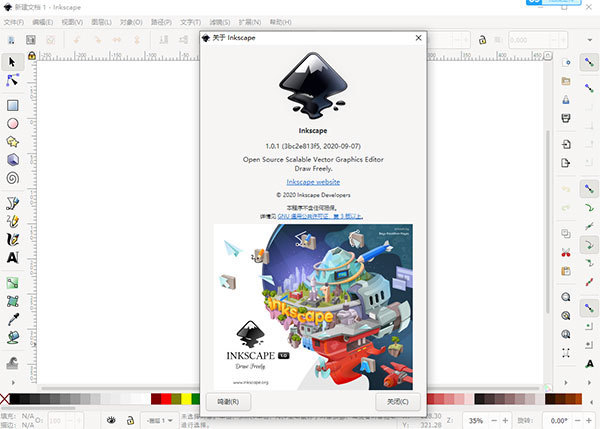Close the About Inkscape dialog with X
Image resolution: width=600 pixels, height=429 pixels.
(418, 38)
